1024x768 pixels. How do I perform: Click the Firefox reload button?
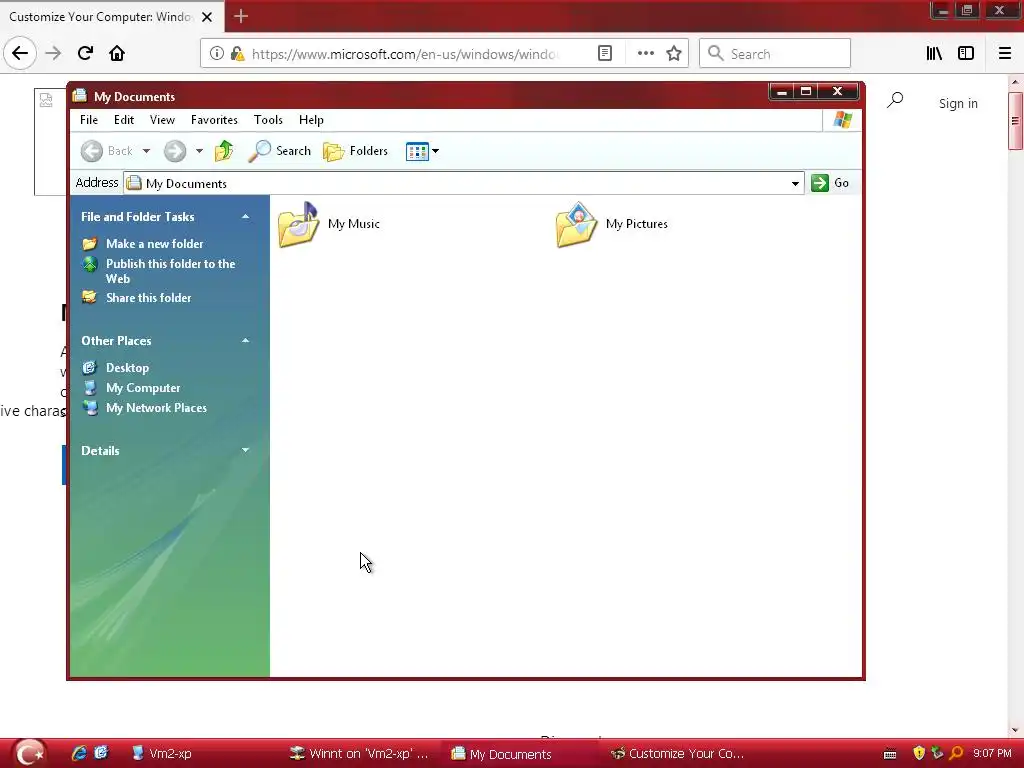(85, 54)
